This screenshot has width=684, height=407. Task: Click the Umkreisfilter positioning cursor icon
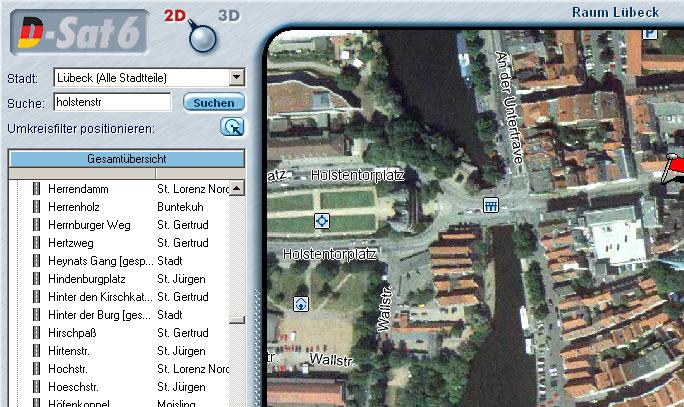[x=232, y=127]
